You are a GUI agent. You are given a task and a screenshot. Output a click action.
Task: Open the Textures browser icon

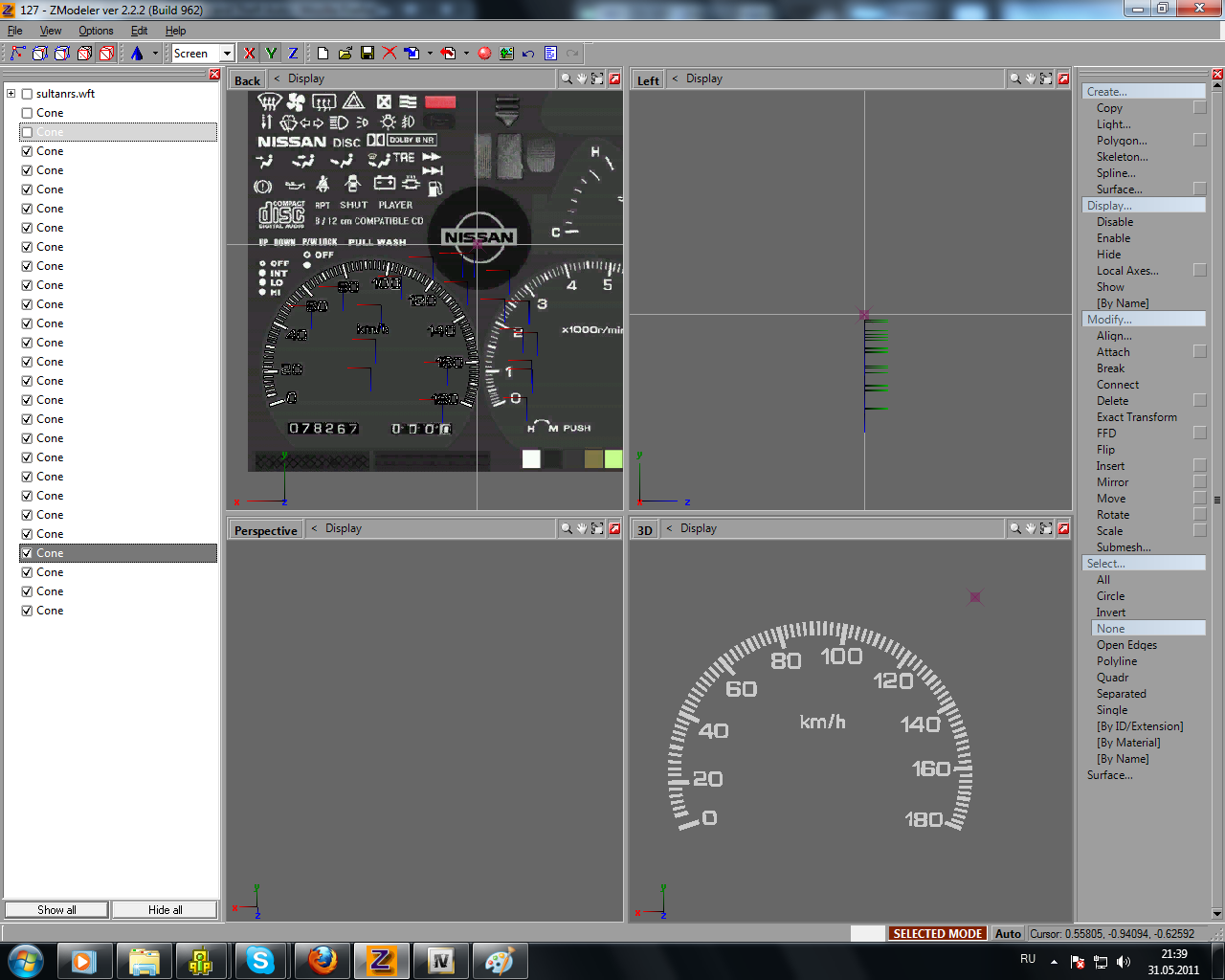[506, 54]
